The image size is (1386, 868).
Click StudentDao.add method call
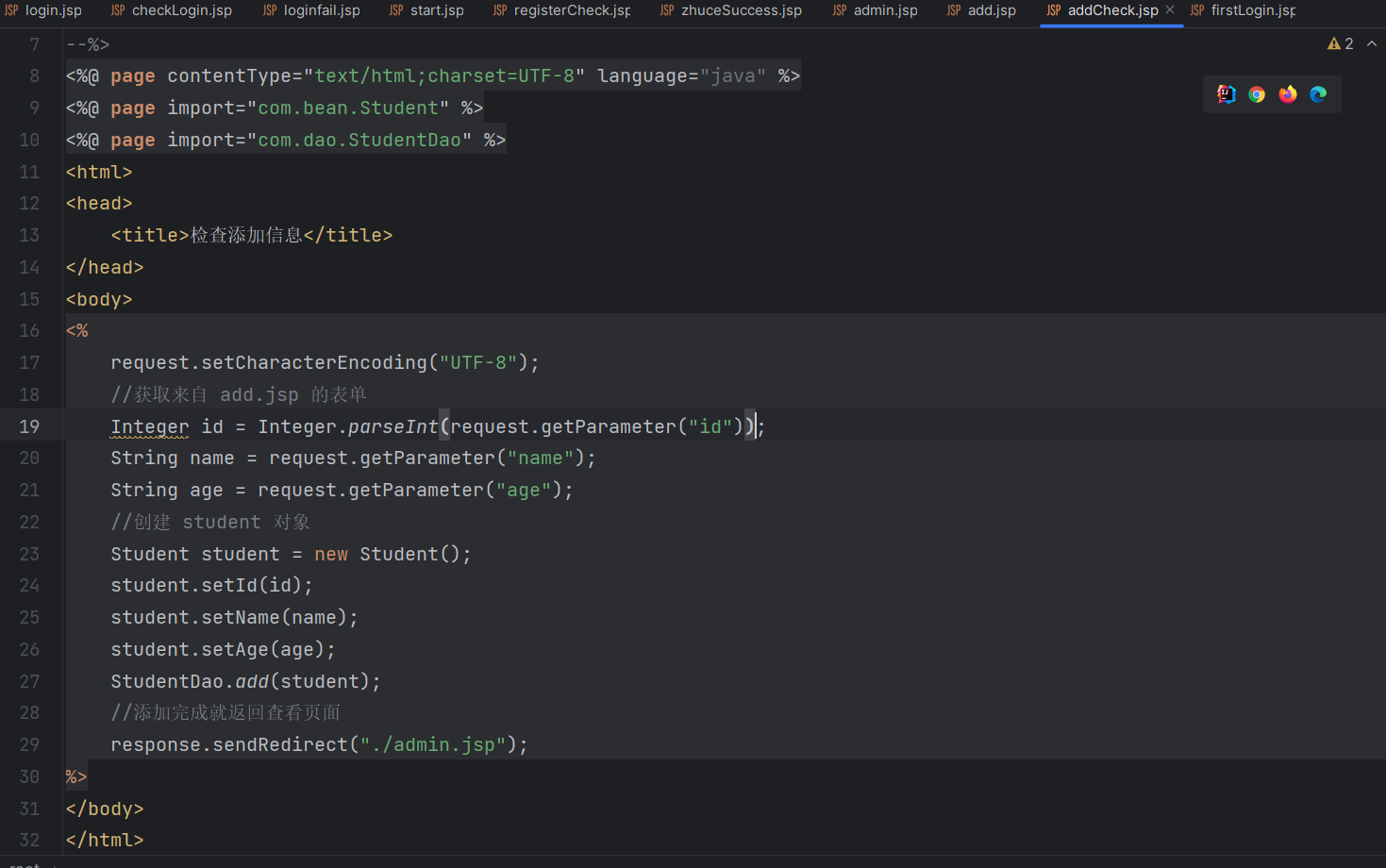[252, 681]
